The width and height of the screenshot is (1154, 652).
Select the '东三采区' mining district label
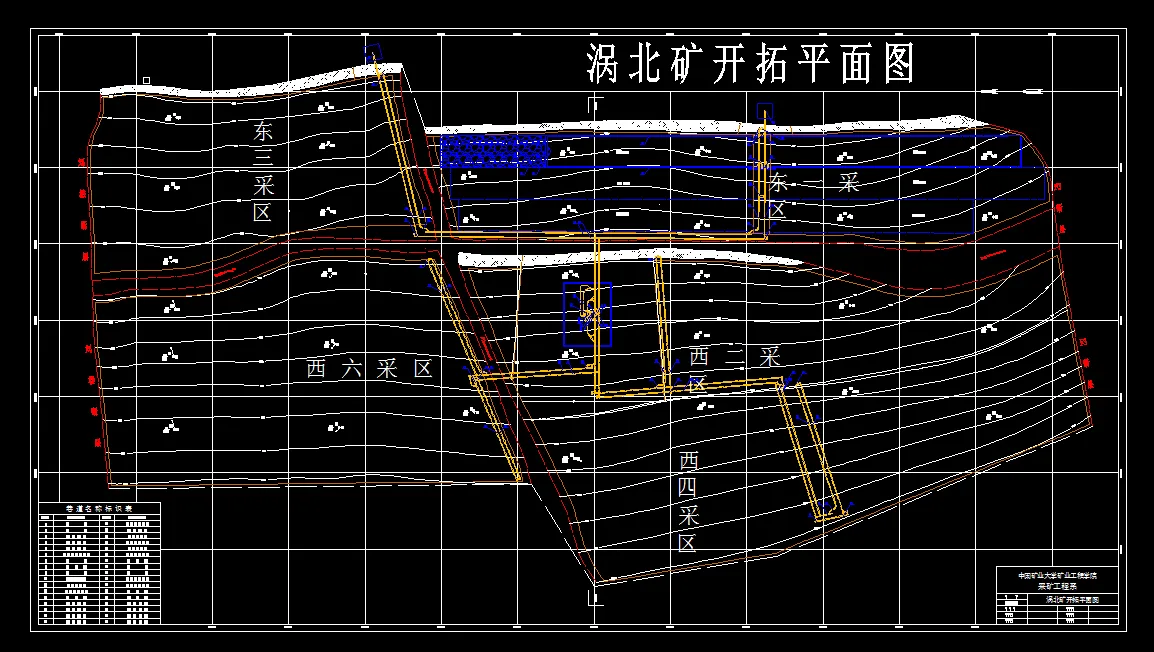pyautogui.click(x=263, y=171)
